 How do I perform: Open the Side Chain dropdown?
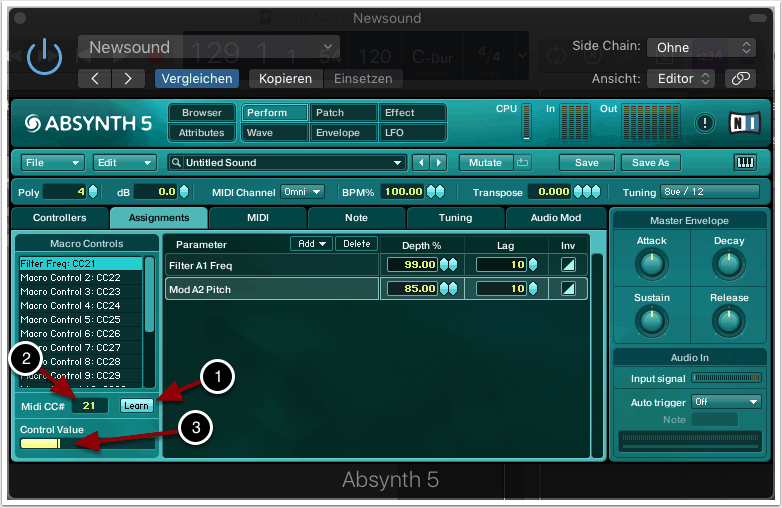tap(701, 47)
